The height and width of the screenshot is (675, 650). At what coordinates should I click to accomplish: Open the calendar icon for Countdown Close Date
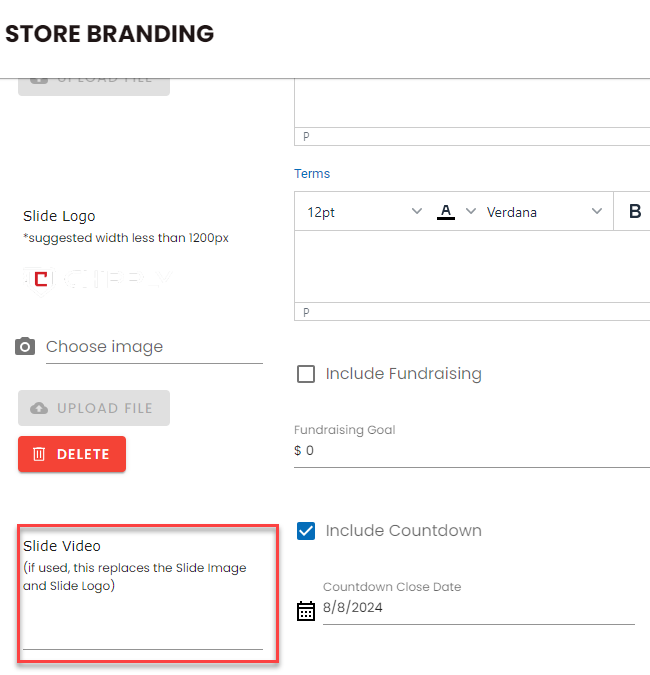[x=306, y=610]
